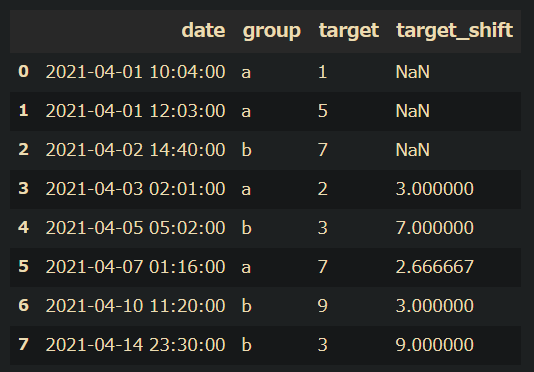Click target value 1 in row 0
This screenshot has width=534, height=372.
[323, 72]
